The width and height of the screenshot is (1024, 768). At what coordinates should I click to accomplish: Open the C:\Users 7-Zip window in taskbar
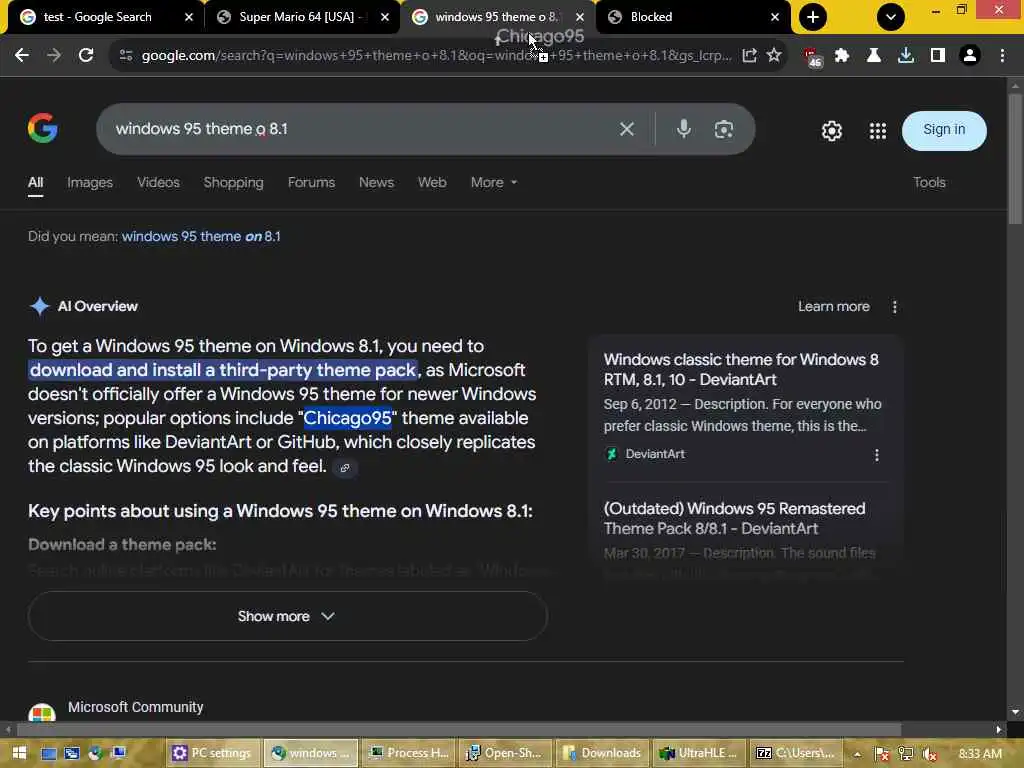796,753
